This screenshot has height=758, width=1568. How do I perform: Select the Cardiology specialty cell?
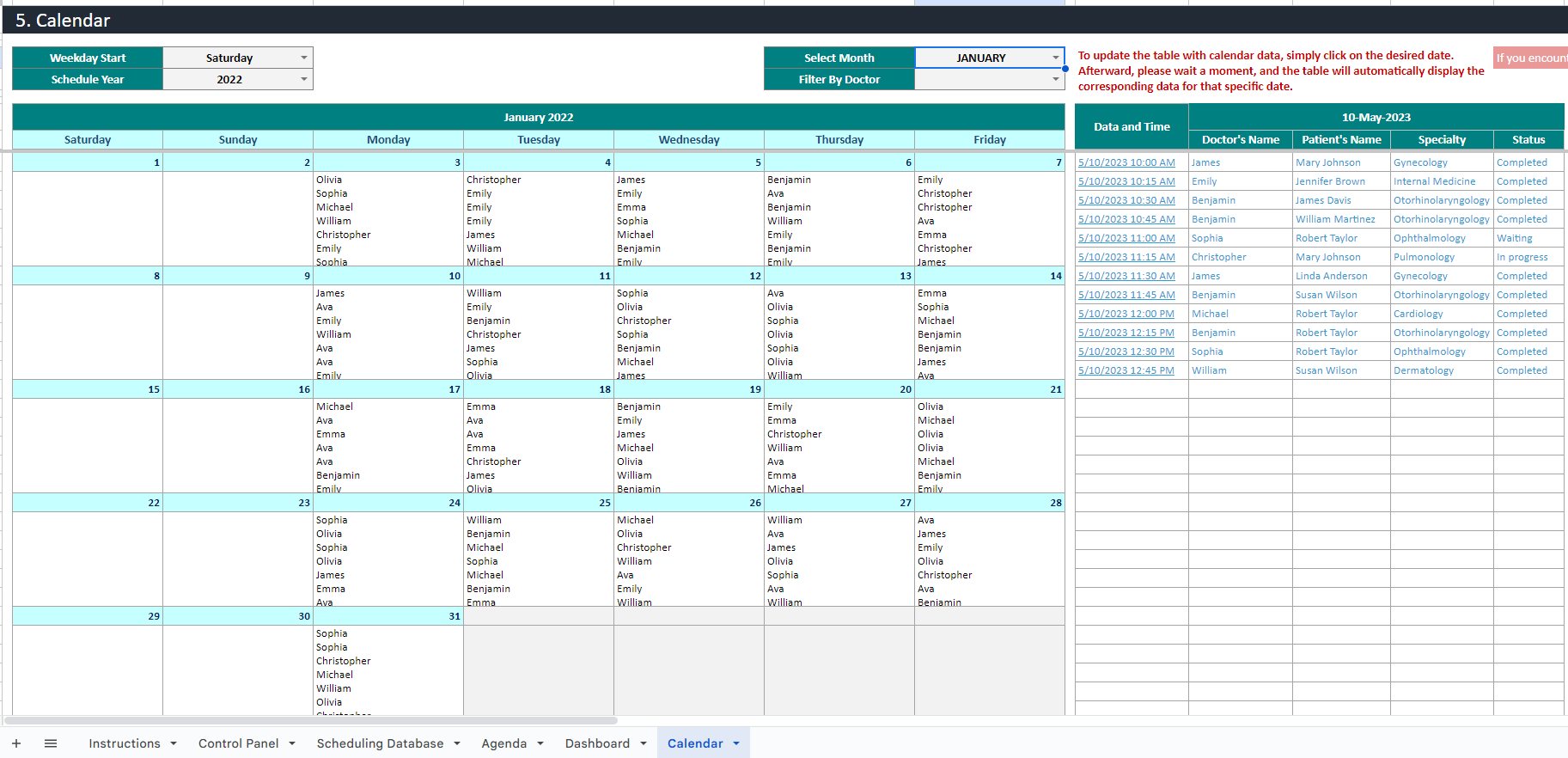click(1442, 314)
